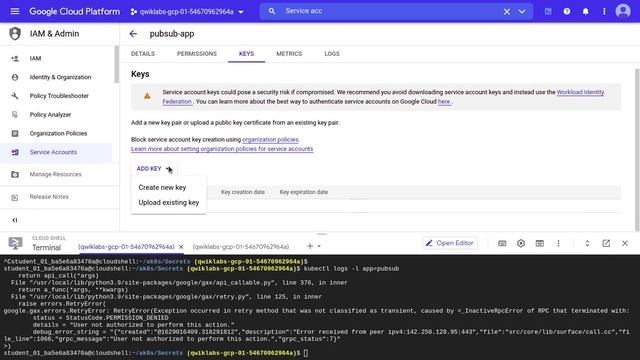Open the hamburger navigation menu
640x360 pixels.
coord(15,11)
